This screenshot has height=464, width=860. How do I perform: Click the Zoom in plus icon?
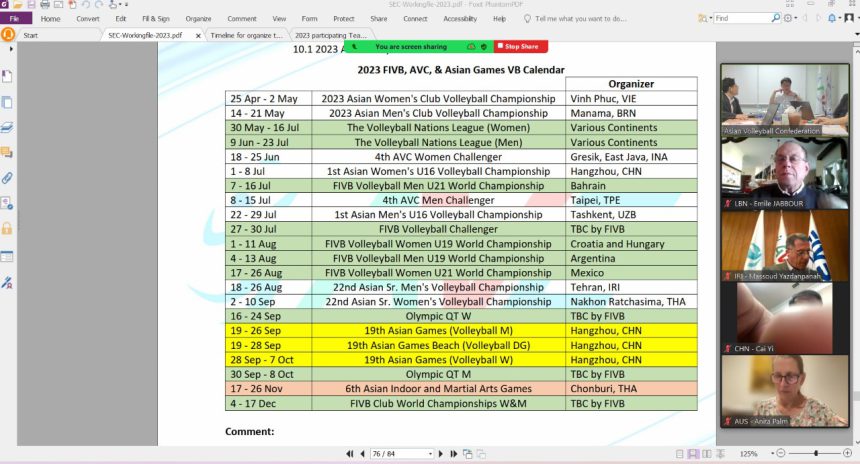point(847,453)
